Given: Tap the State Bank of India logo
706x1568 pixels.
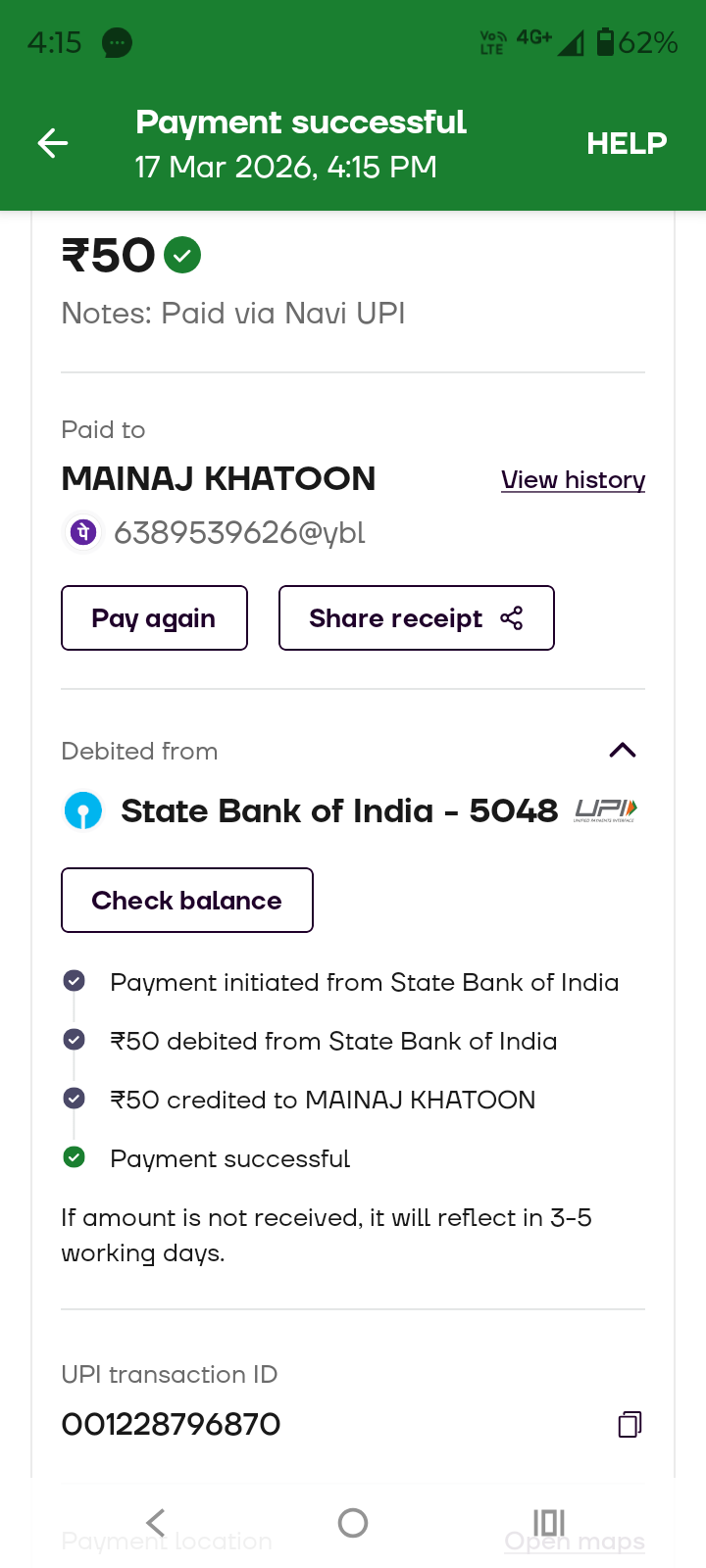Looking at the screenshot, I should (83, 811).
